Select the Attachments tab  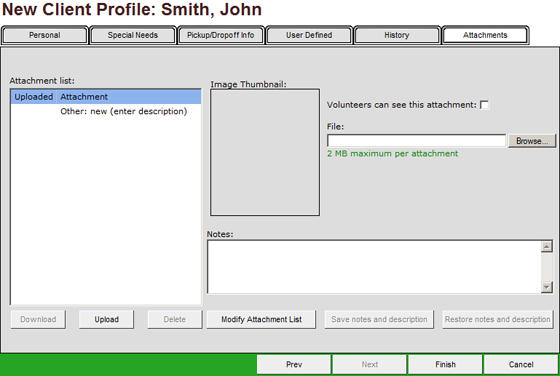485,35
